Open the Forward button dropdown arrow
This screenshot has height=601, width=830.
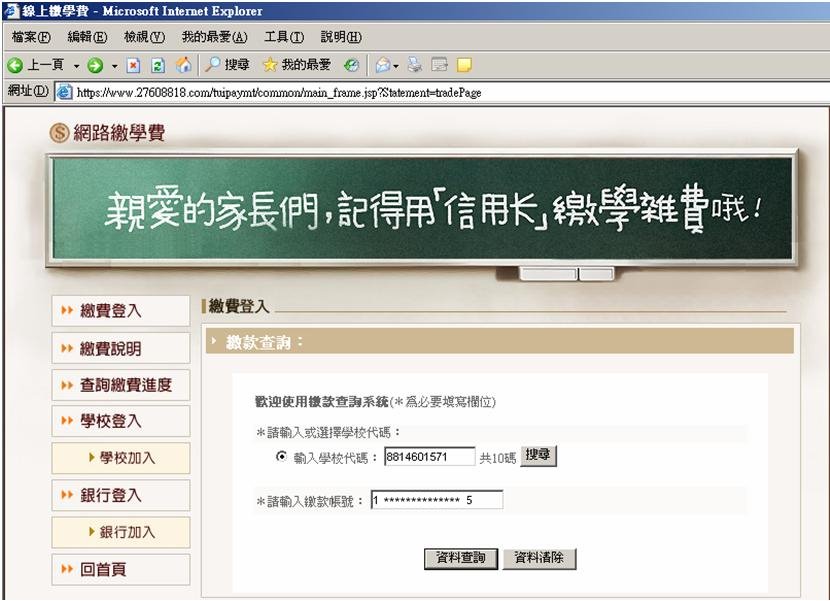[113, 65]
